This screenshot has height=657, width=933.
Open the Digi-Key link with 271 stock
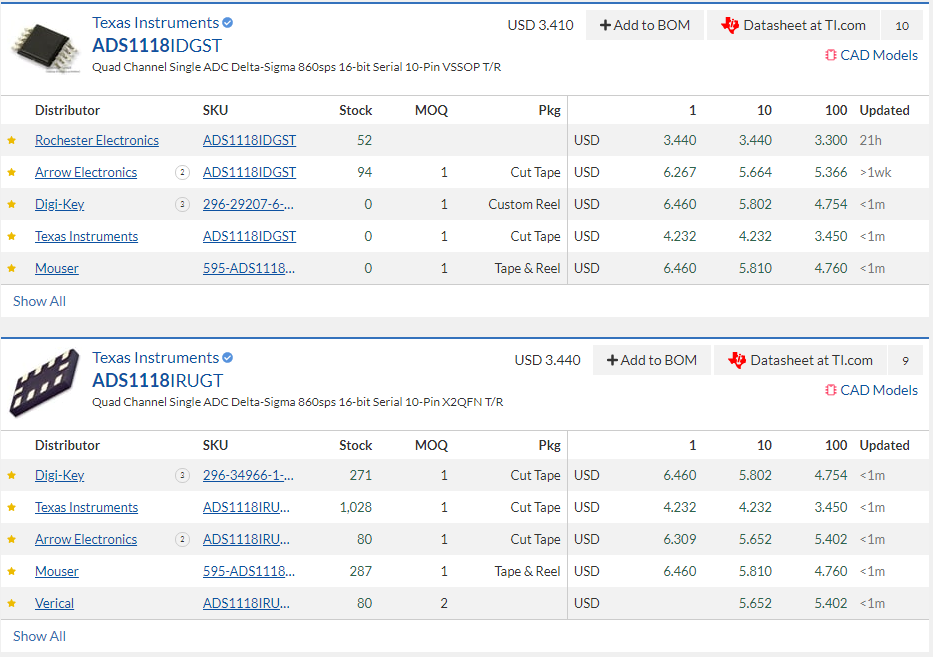tap(60, 475)
